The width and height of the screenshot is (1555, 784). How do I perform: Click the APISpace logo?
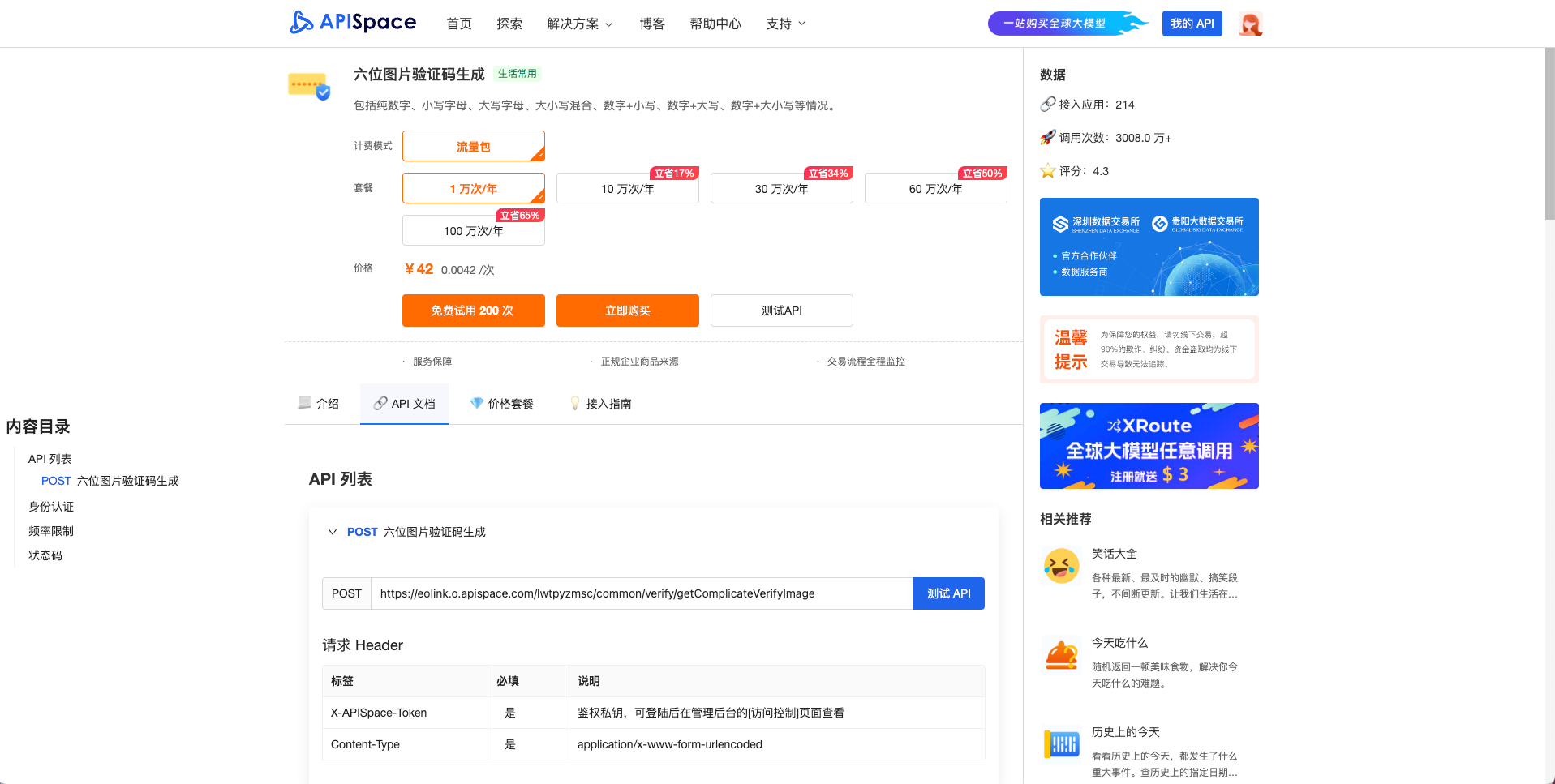(x=353, y=23)
